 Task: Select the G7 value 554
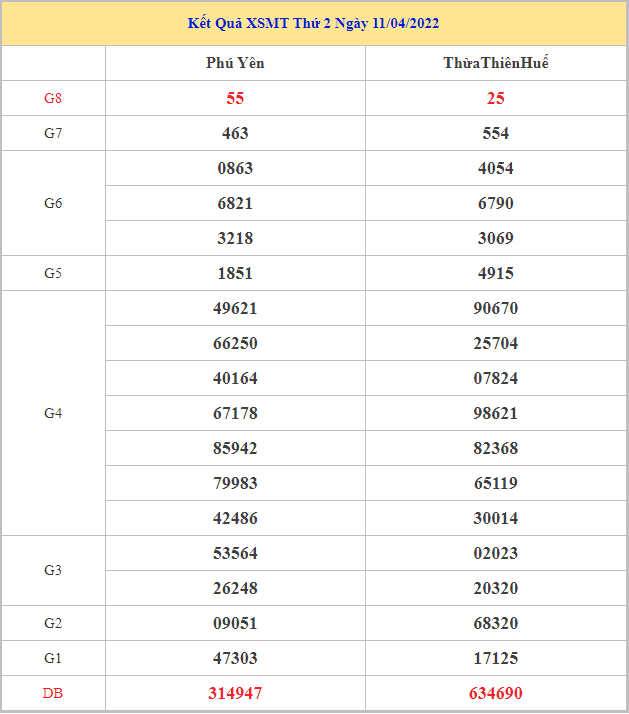click(496, 133)
